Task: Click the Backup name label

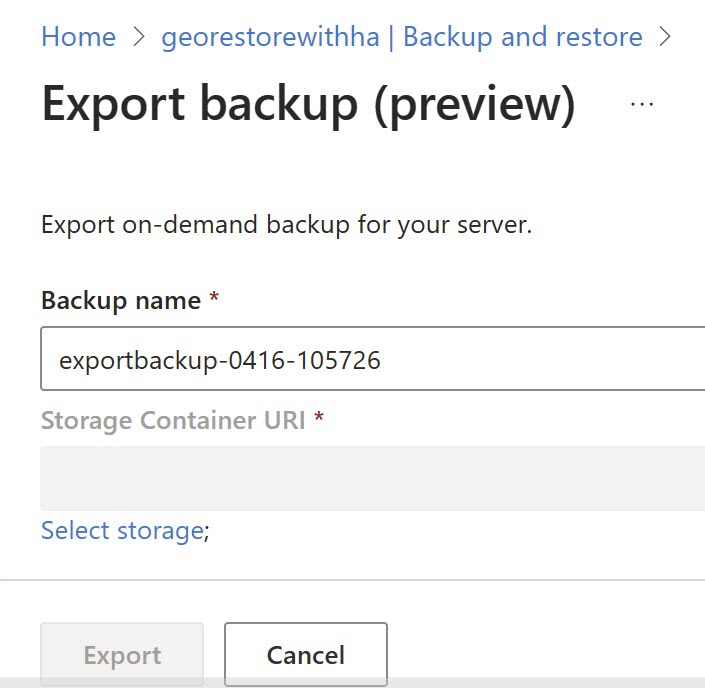Action: [121, 300]
